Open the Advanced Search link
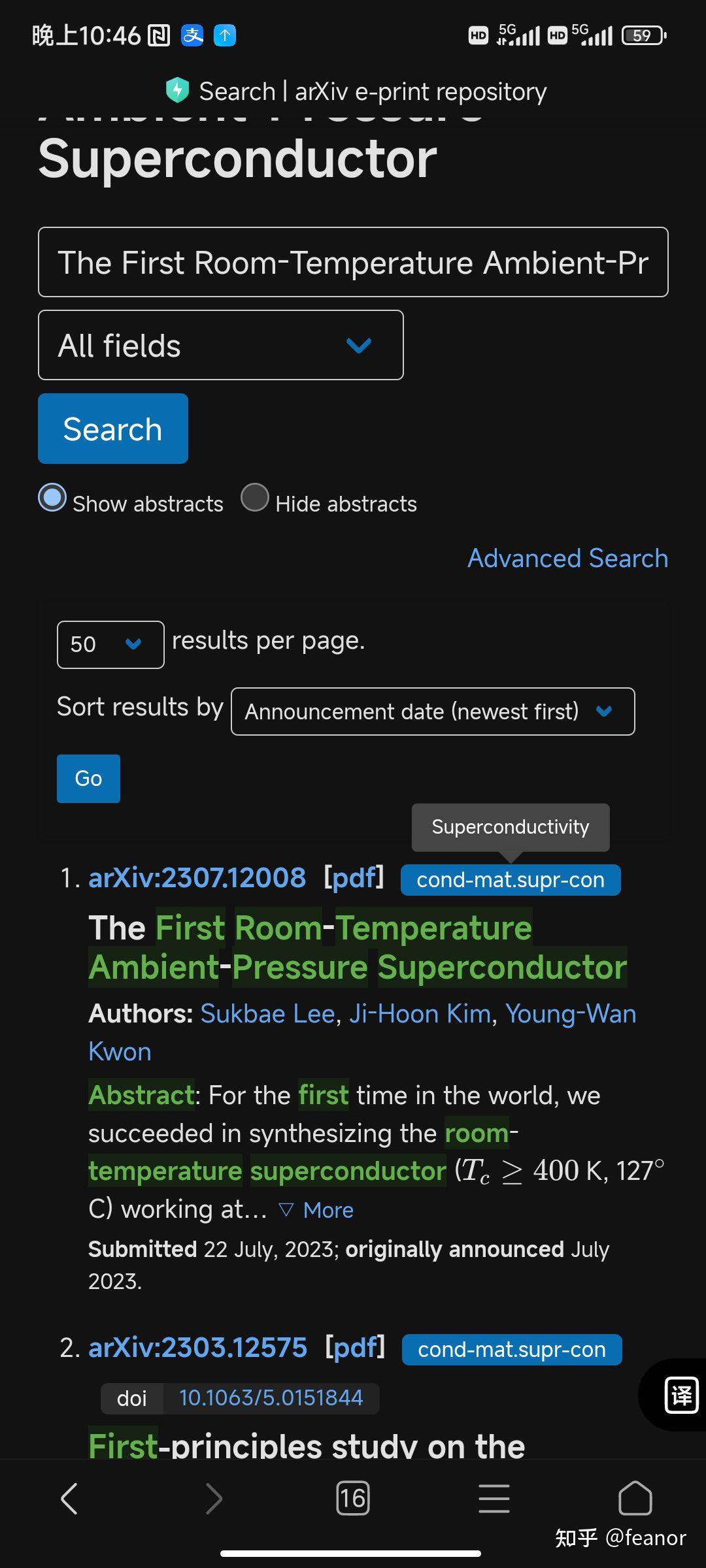This screenshot has width=706, height=1568. [x=567, y=559]
